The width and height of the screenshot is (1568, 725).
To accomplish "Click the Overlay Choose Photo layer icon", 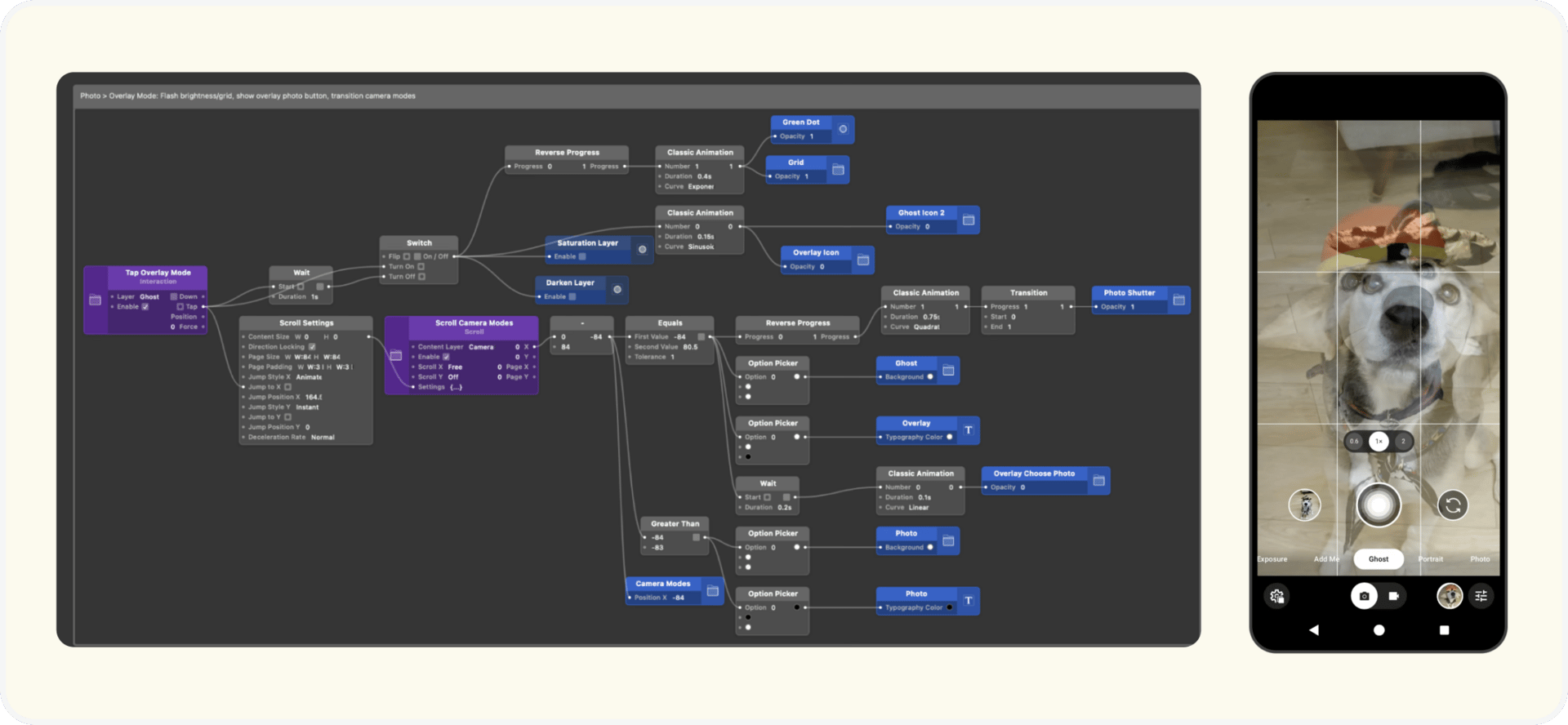I will coord(1098,480).
